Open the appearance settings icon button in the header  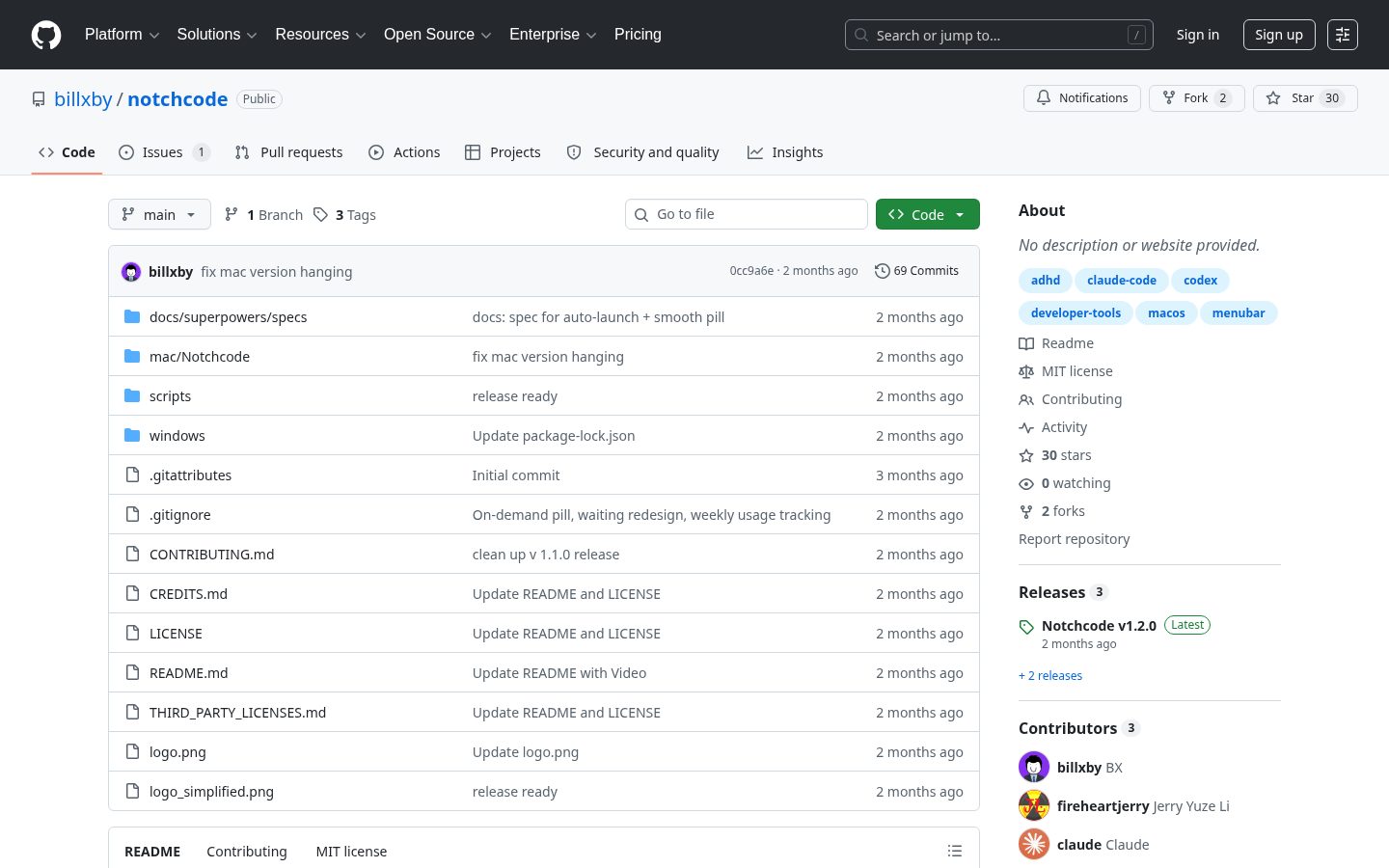[1343, 35]
